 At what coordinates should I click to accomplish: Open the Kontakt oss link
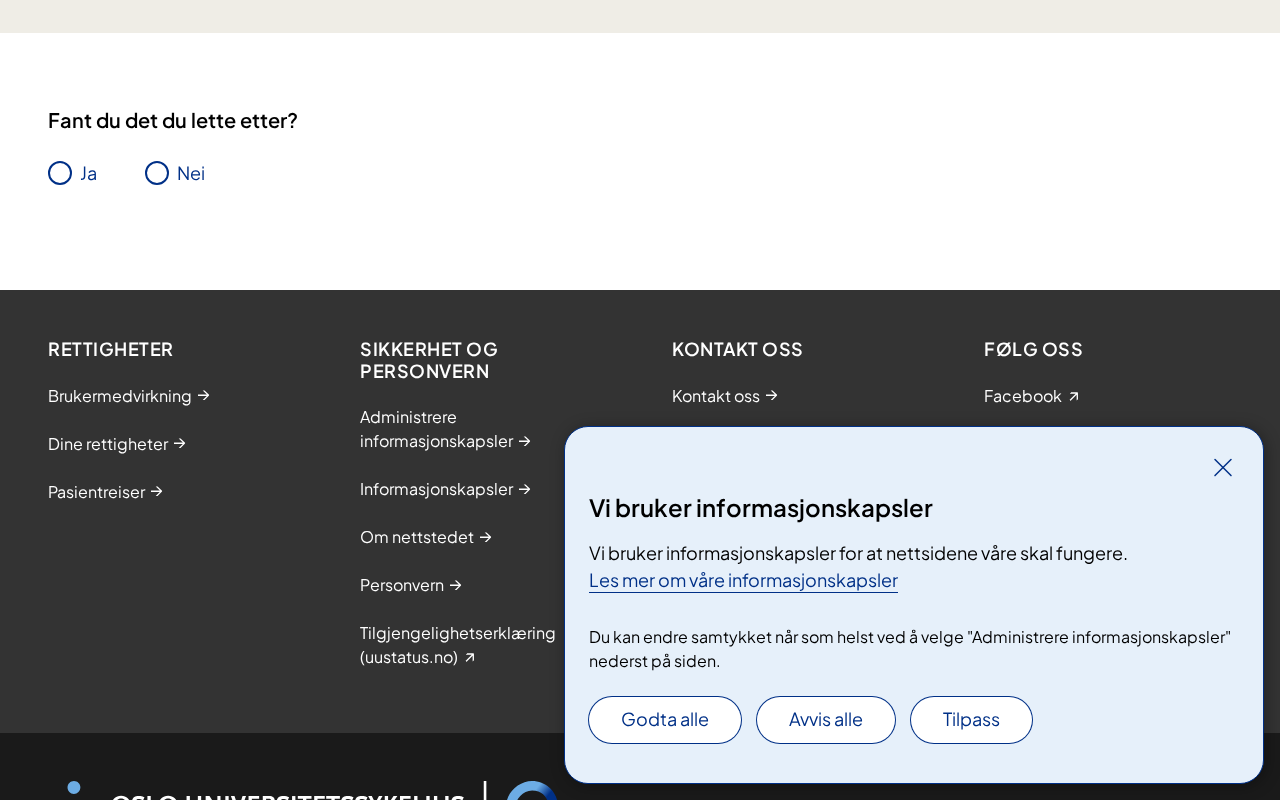(x=725, y=396)
